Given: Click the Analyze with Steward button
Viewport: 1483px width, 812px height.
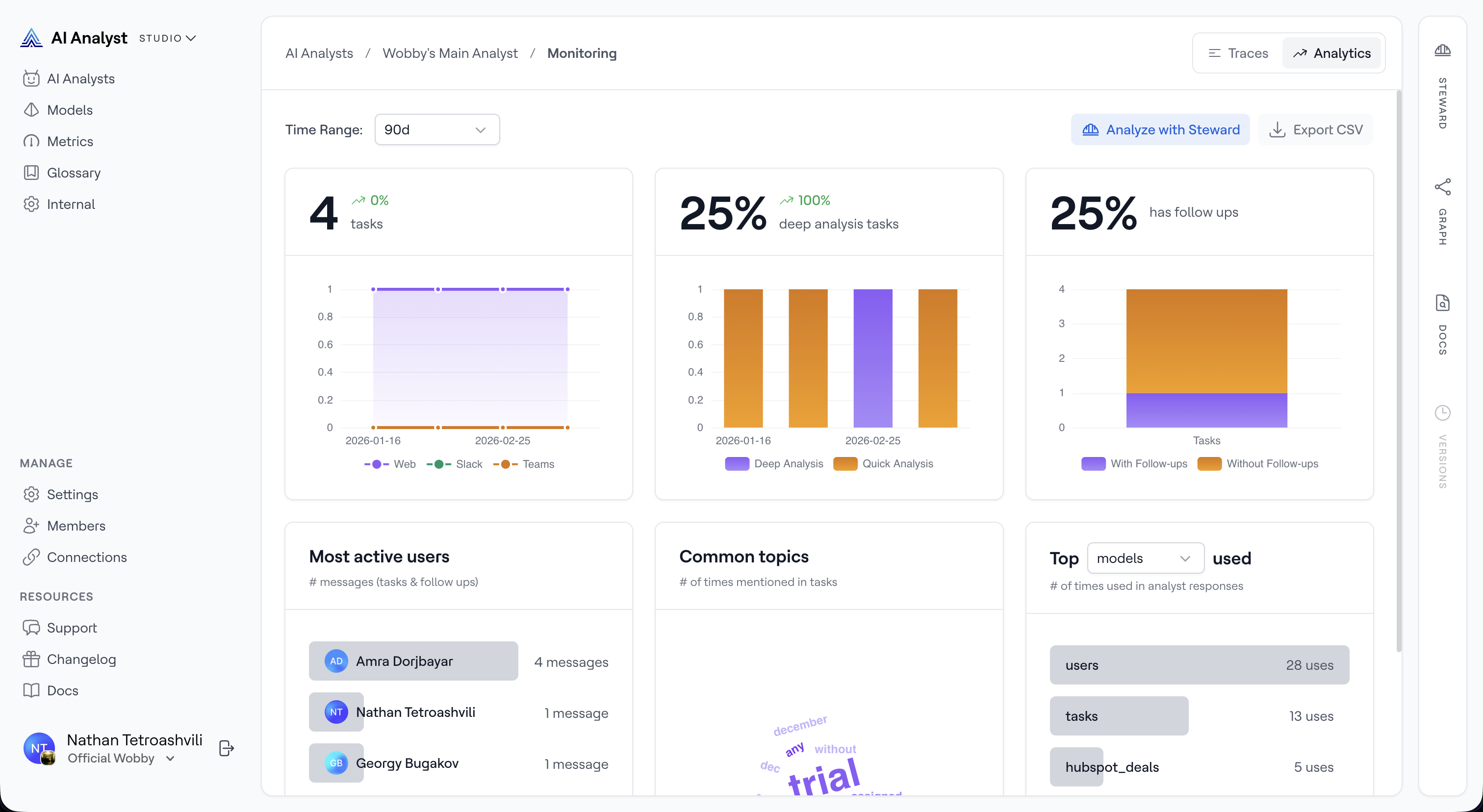Looking at the screenshot, I should click(x=1160, y=129).
